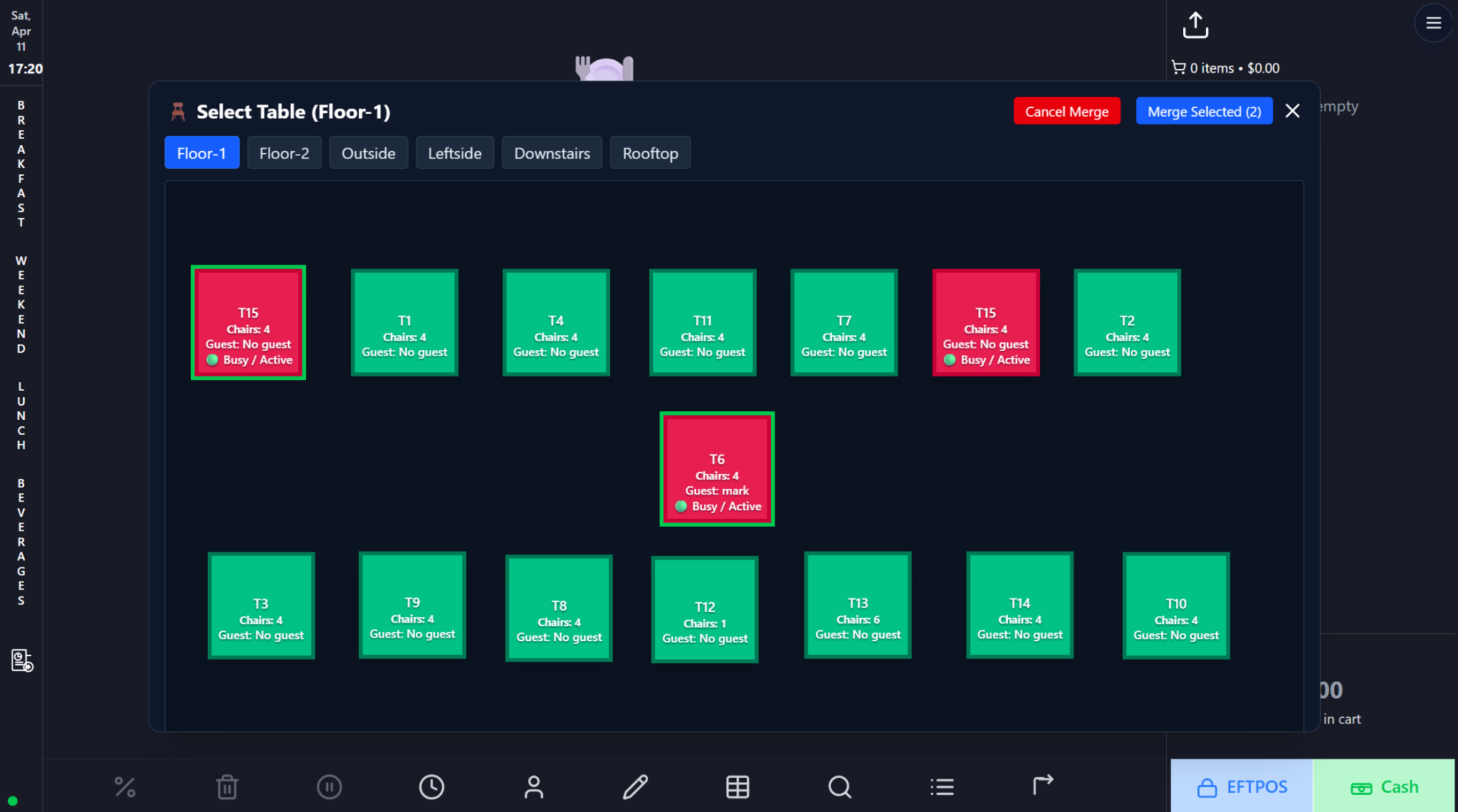Viewport: 1458px width, 812px height.
Task: Switch to the Floor-1 tab
Action: click(x=201, y=152)
